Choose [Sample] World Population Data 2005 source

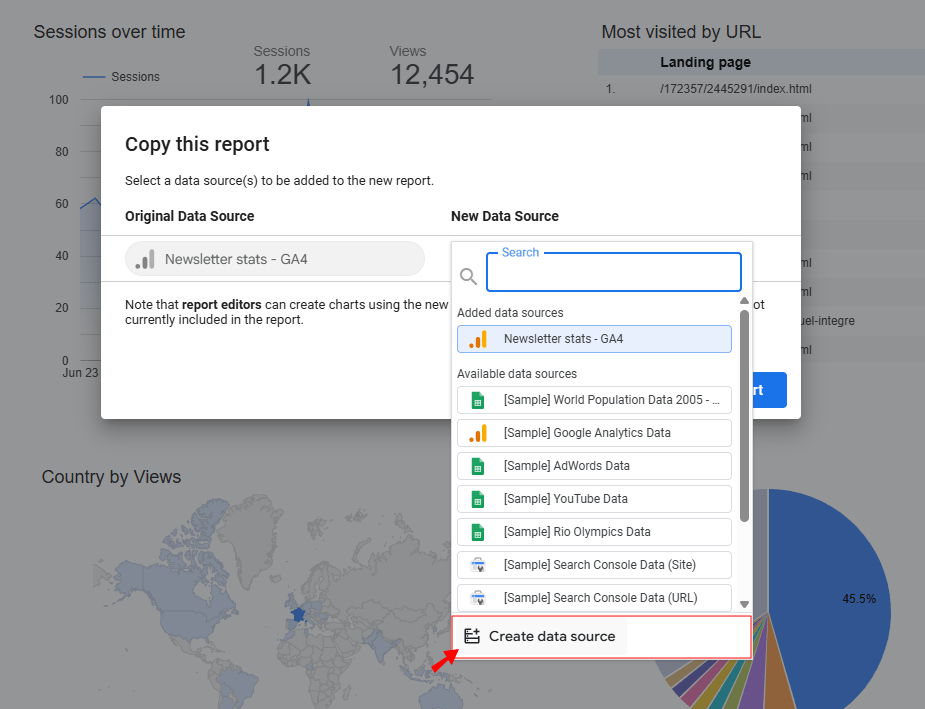594,400
